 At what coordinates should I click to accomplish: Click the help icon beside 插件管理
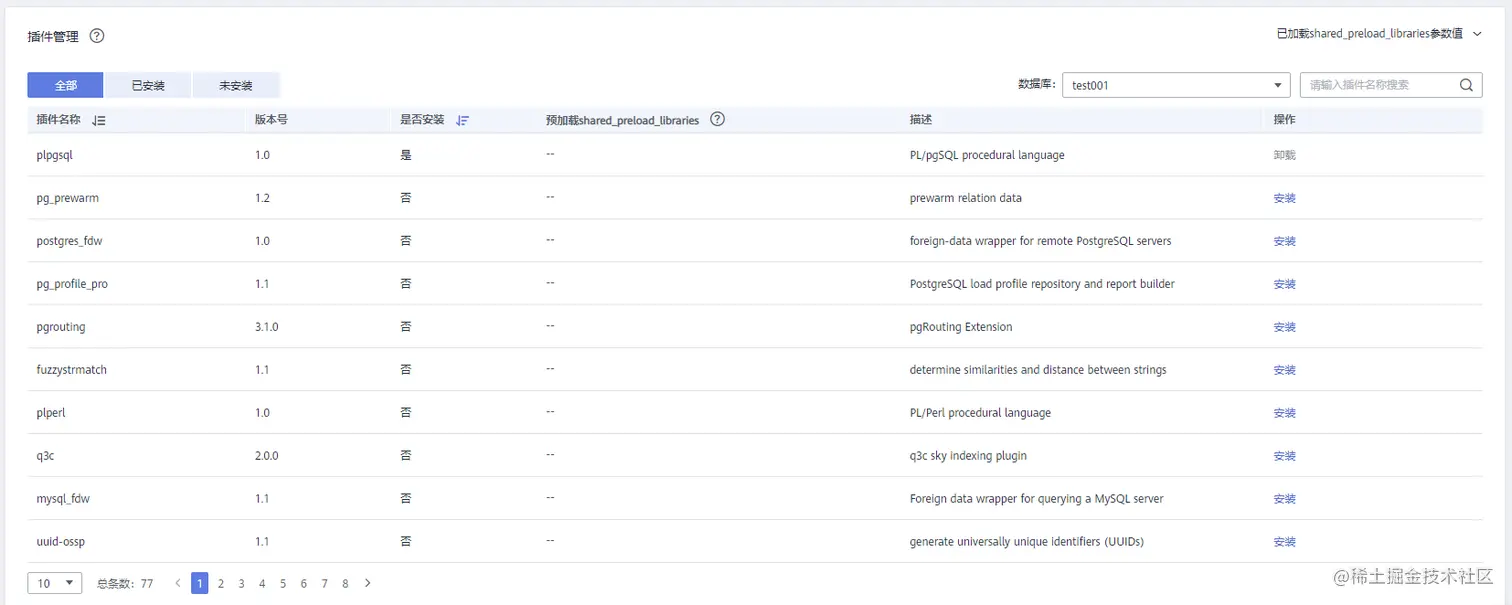pyautogui.click(x=97, y=36)
